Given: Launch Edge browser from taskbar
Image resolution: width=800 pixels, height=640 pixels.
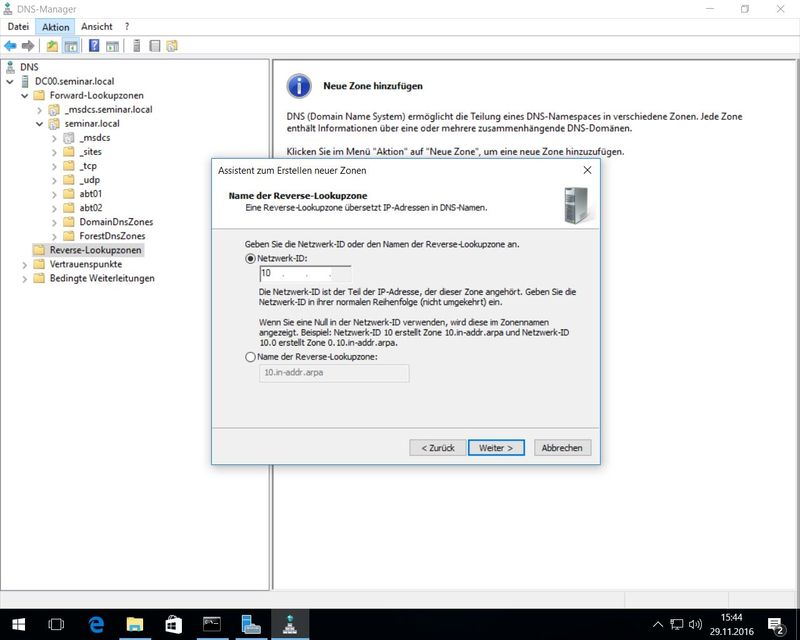Looking at the screenshot, I should pos(96,624).
